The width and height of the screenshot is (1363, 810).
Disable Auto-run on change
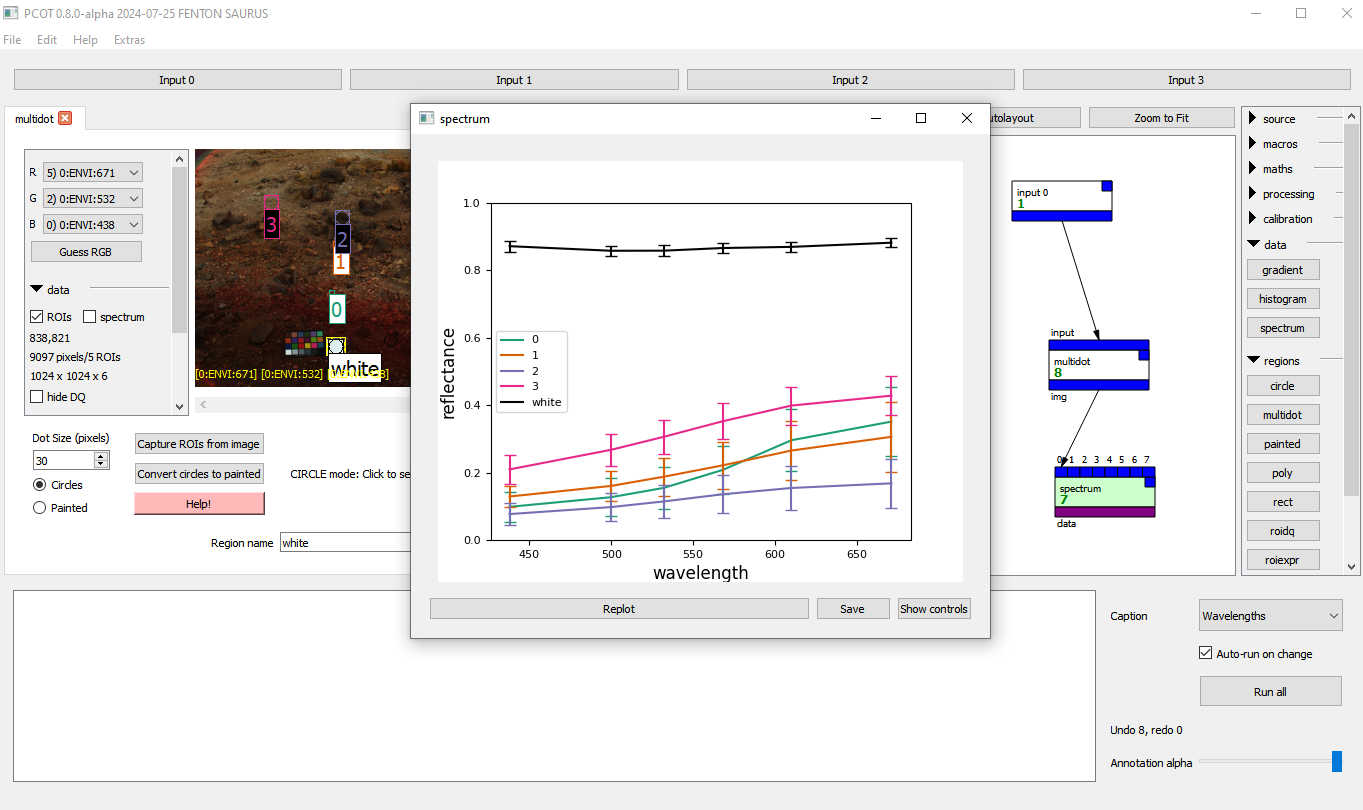[1205, 654]
